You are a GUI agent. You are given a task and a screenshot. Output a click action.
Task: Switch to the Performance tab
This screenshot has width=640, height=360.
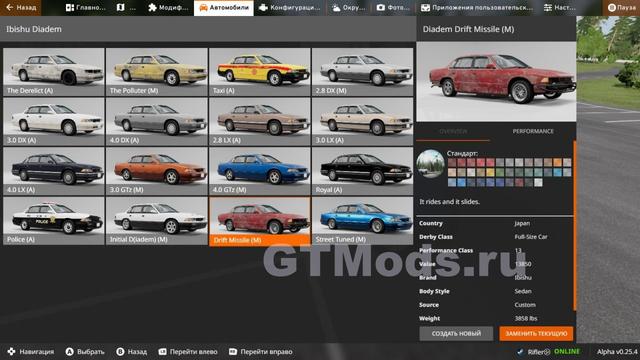coord(533,131)
